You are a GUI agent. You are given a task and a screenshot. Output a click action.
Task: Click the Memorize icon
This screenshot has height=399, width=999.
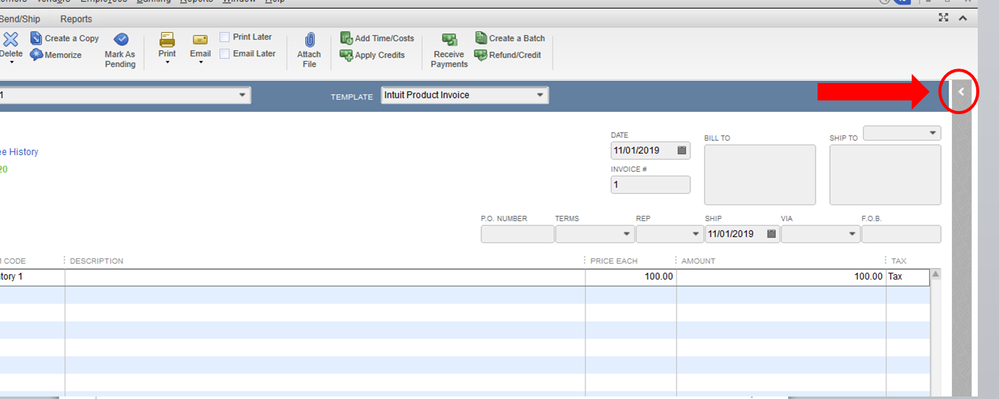tap(36, 55)
